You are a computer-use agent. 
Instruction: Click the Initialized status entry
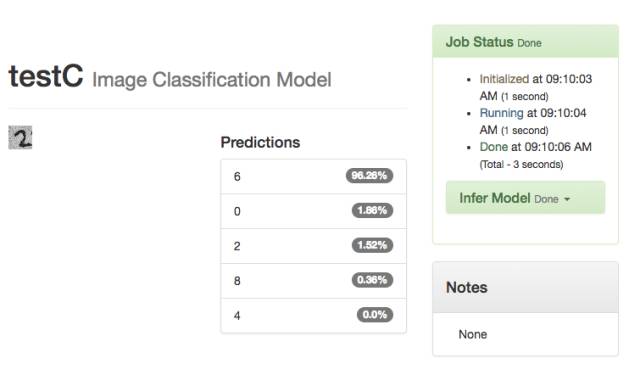coord(536,87)
